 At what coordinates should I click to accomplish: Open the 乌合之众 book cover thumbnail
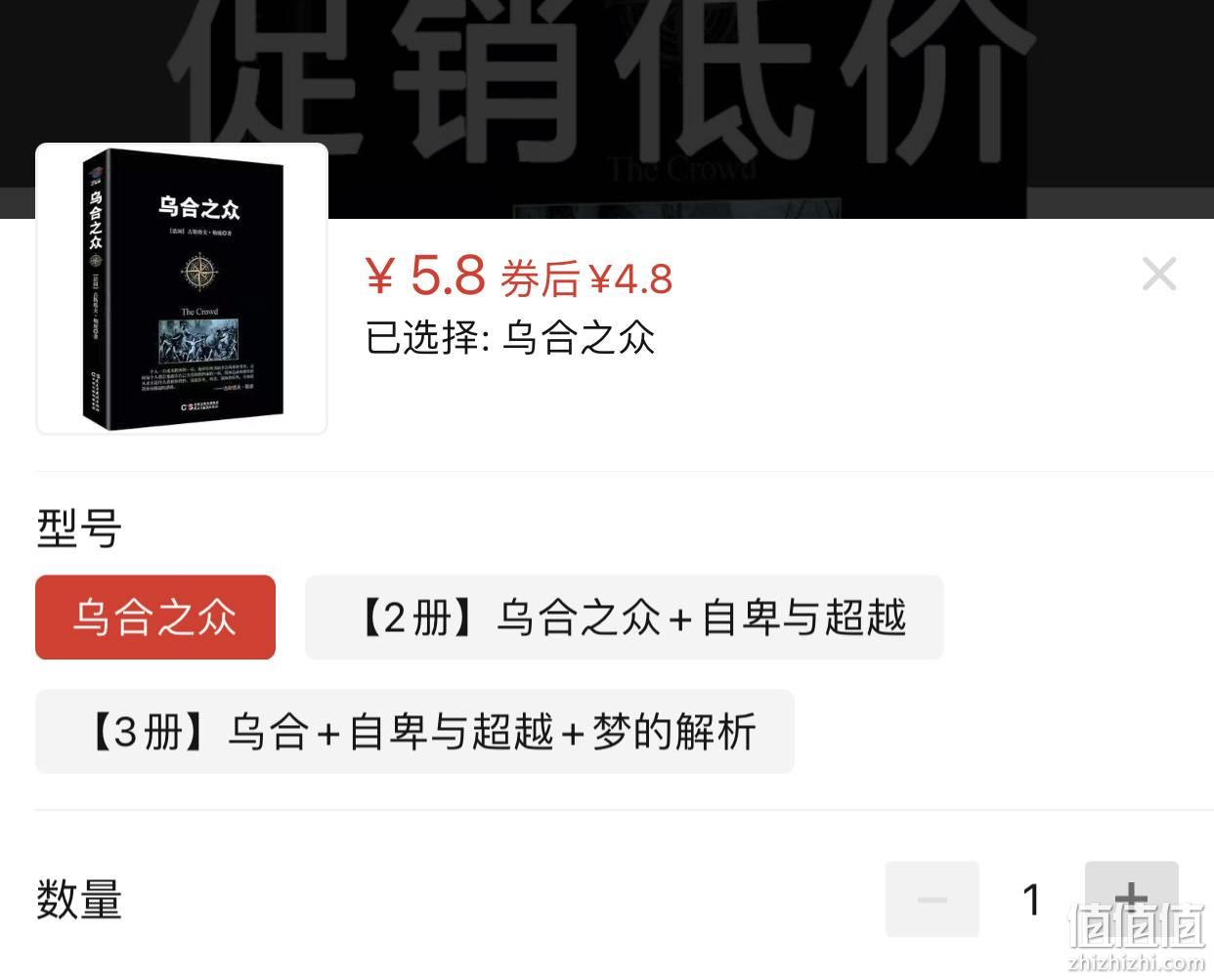click(182, 288)
